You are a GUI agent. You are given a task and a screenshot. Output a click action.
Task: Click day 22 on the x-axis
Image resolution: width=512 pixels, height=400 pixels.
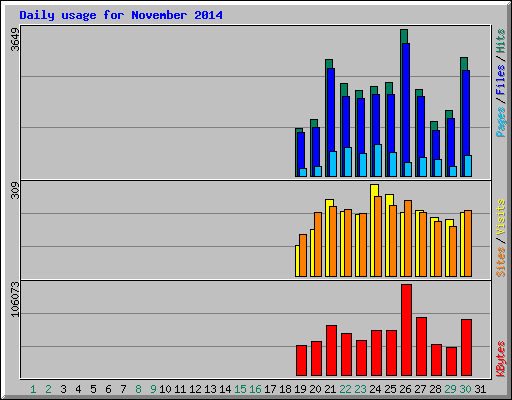(345, 389)
